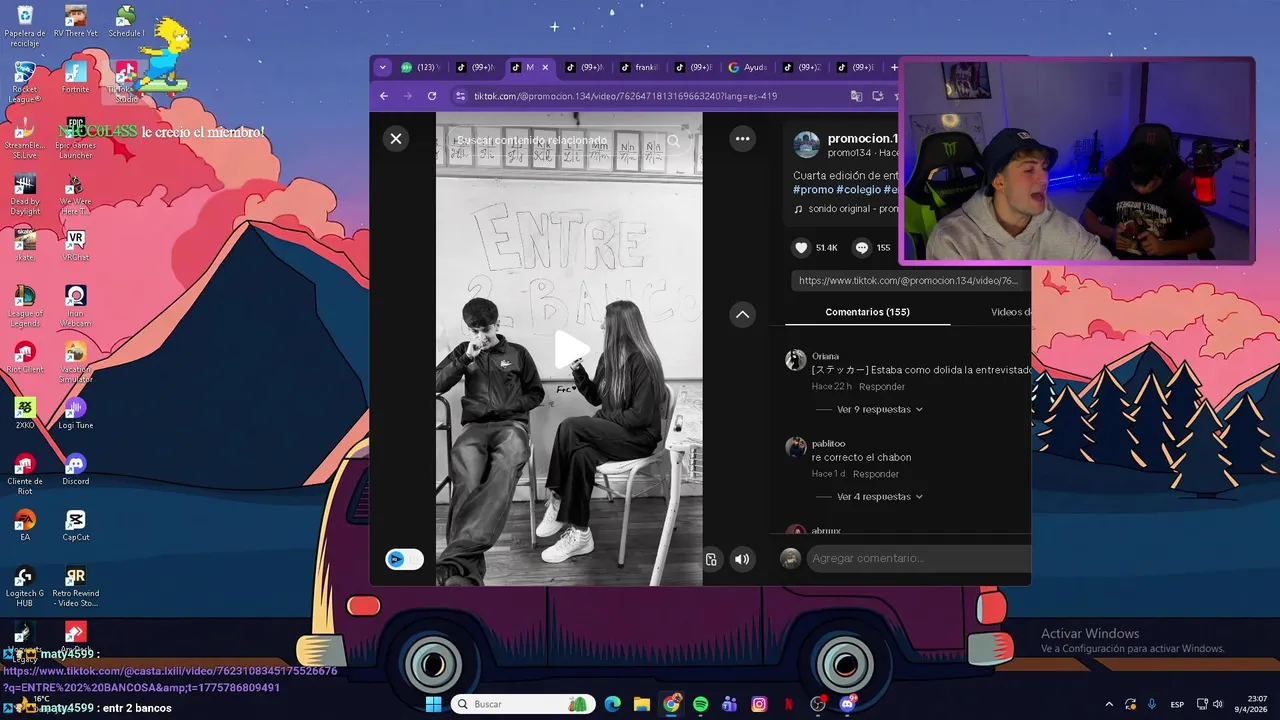
Task: Click the #colegio hashtag
Action: [x=859, y=190]
